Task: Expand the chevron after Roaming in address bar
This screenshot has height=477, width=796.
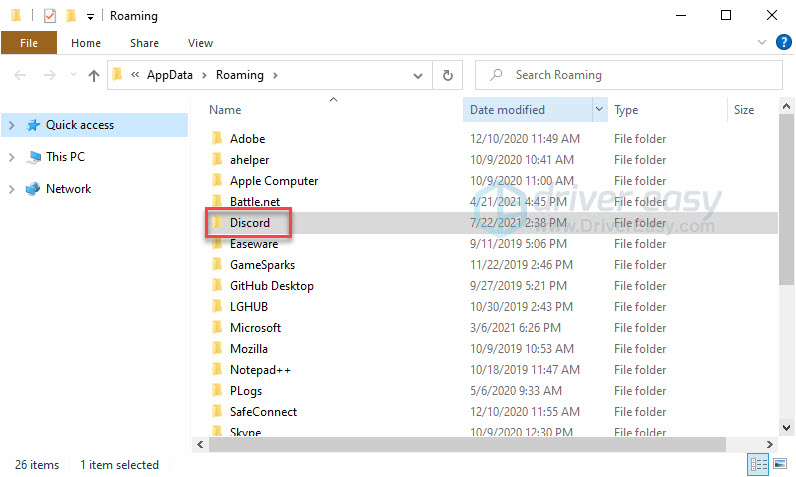Action: pos(275,76)
